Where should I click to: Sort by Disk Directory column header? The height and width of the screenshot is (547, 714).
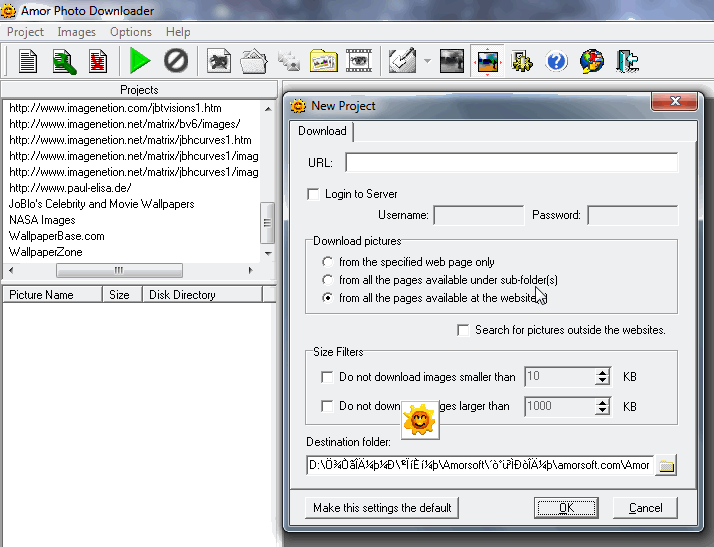(202, 295)
